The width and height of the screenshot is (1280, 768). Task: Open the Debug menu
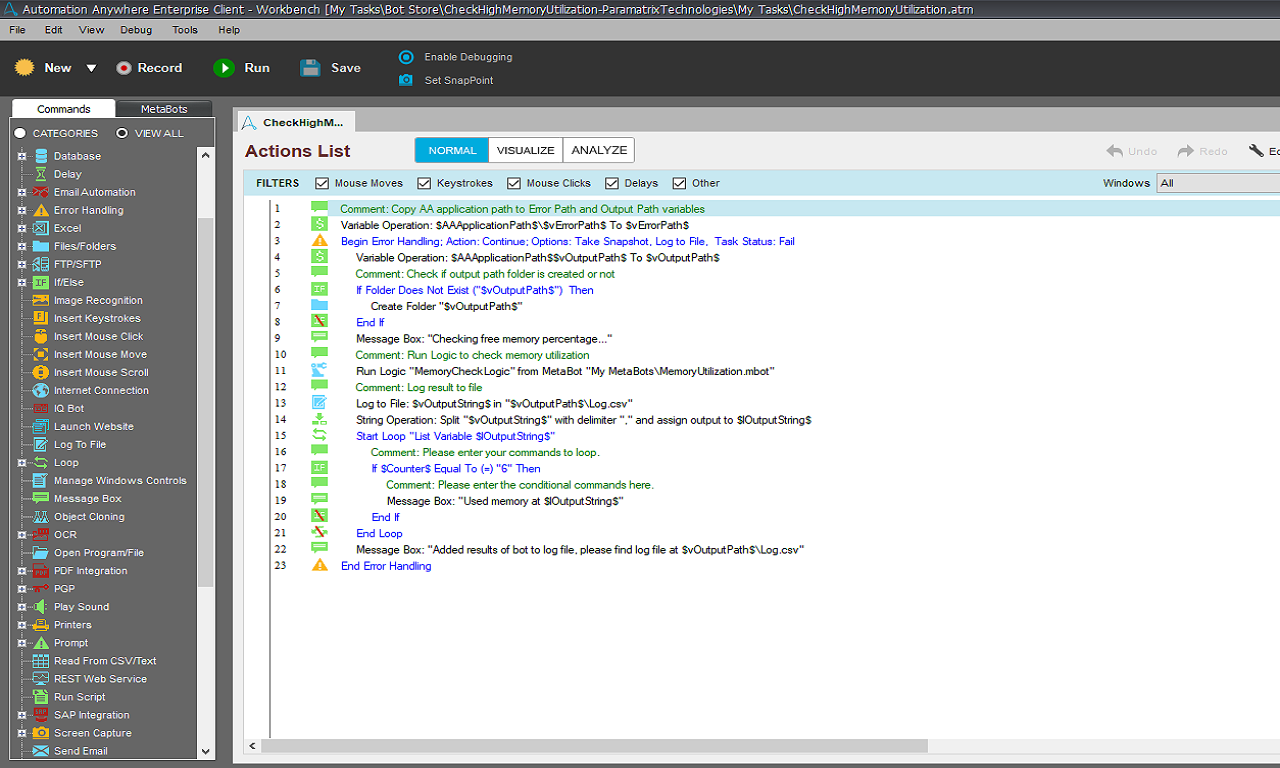(136, 30)
